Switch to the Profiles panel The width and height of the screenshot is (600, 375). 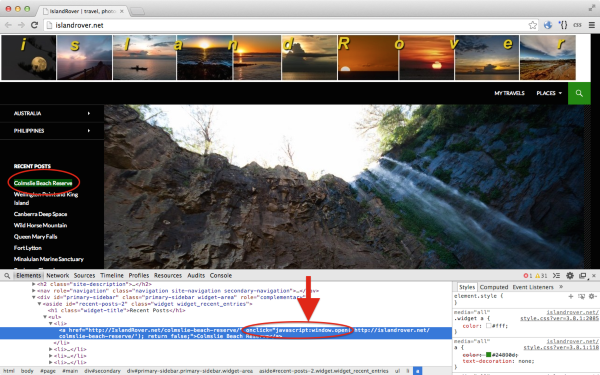[x=139, y=276]
